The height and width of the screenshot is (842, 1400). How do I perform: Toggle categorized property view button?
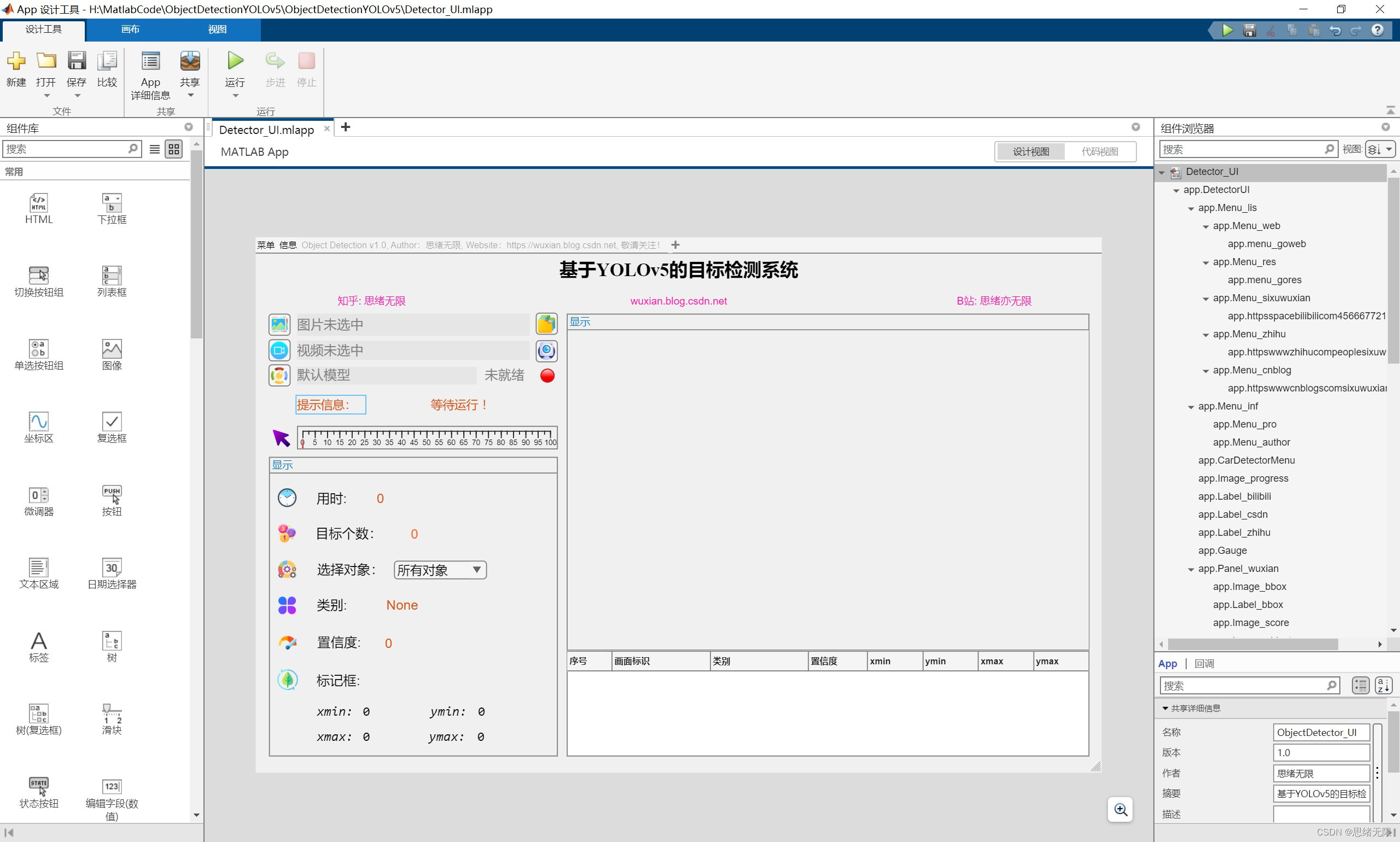coord(1360,686)
